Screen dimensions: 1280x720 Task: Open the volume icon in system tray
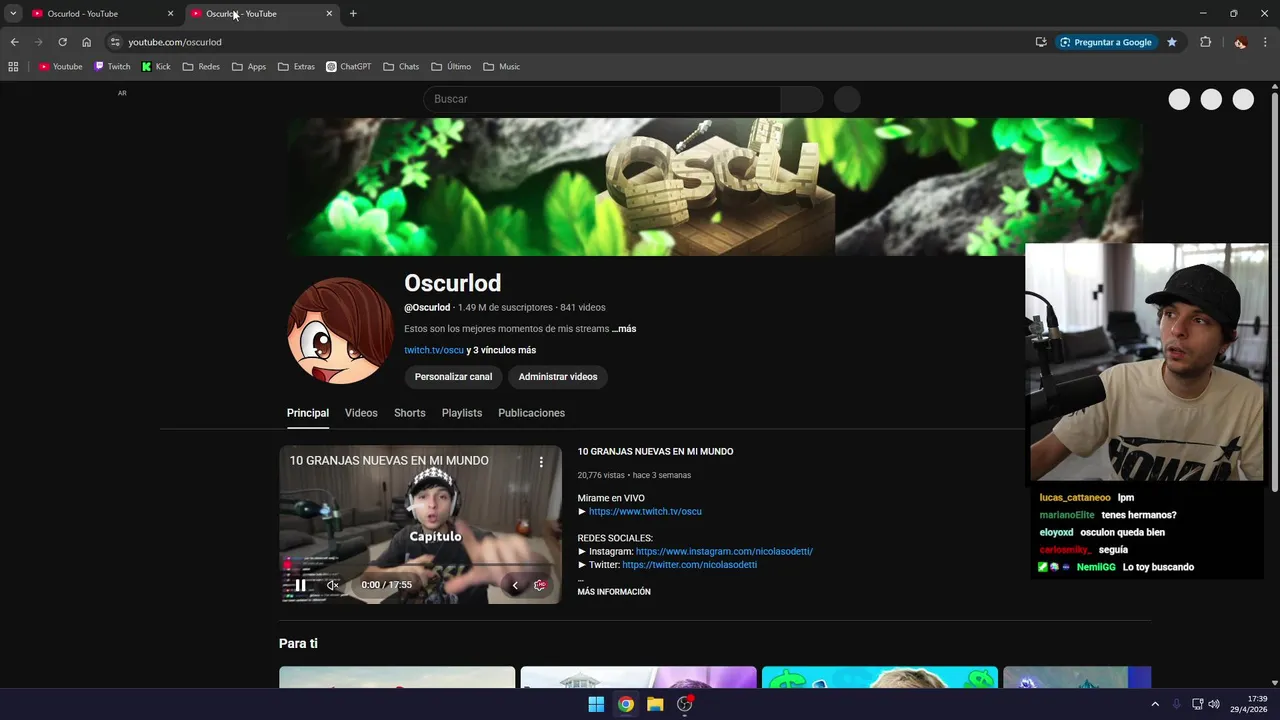point(1214,704)
